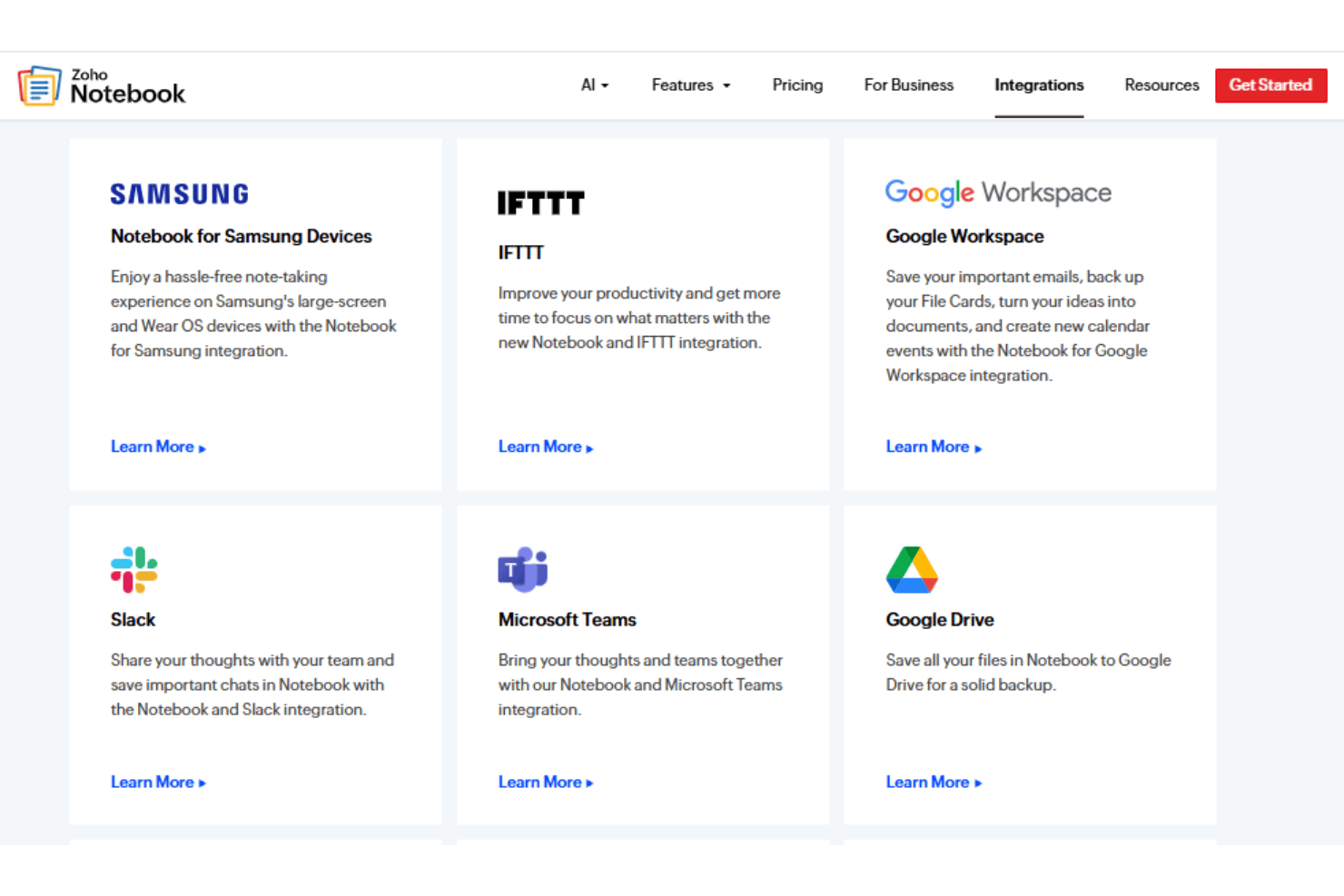
Task: Go to For Business page
Action: coord(908,84)
